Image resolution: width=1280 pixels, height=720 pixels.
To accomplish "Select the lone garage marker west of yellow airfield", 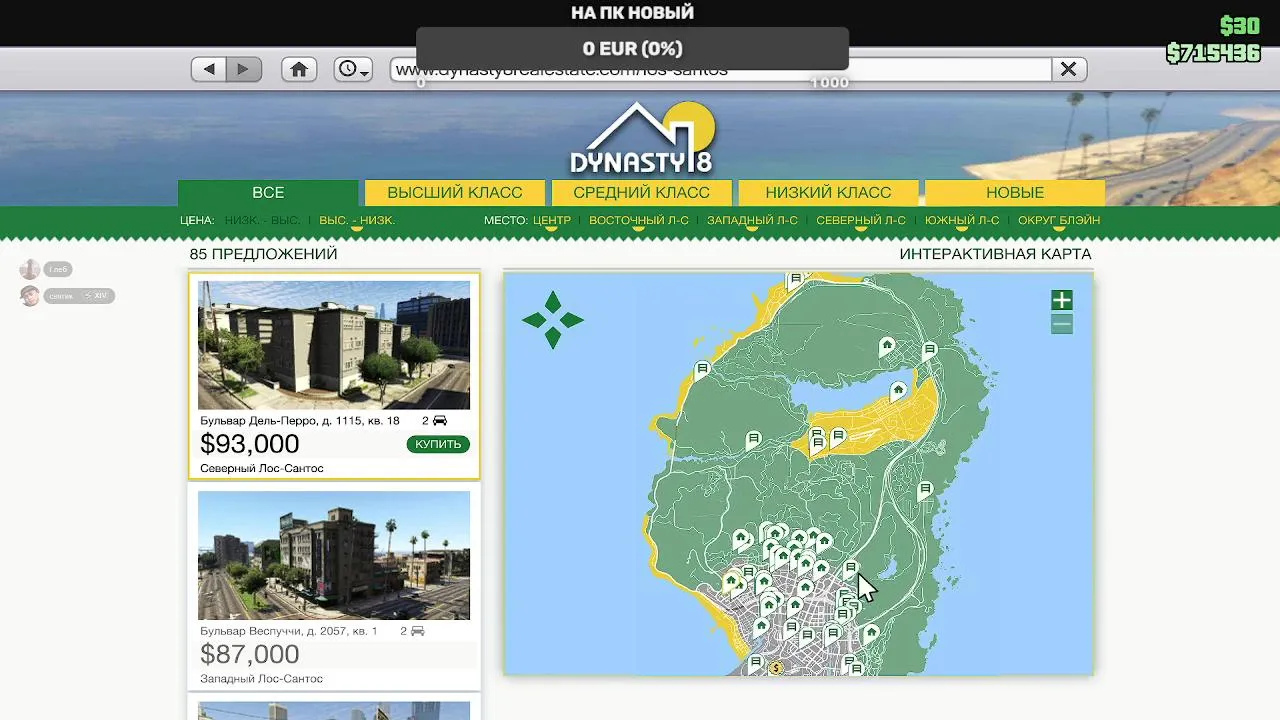I will coord(753,439).
